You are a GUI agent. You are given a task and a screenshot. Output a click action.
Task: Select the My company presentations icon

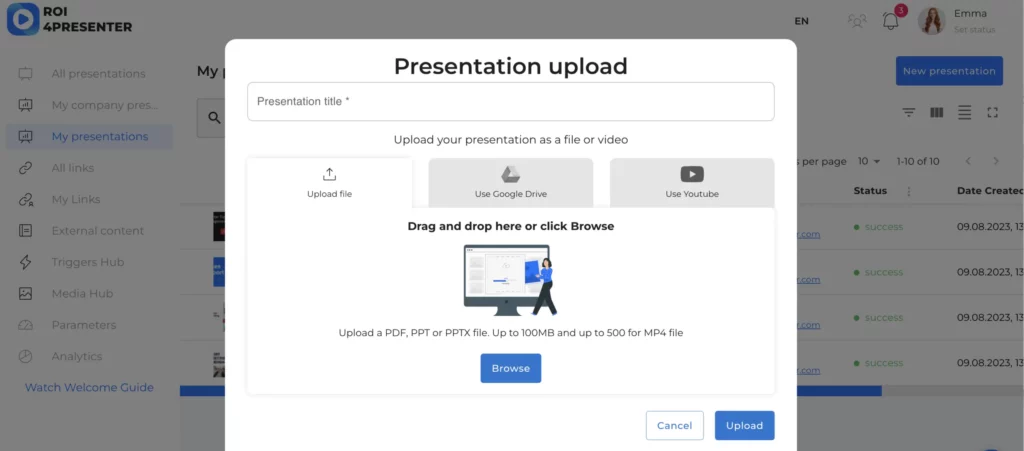click(x=25, y=105)
